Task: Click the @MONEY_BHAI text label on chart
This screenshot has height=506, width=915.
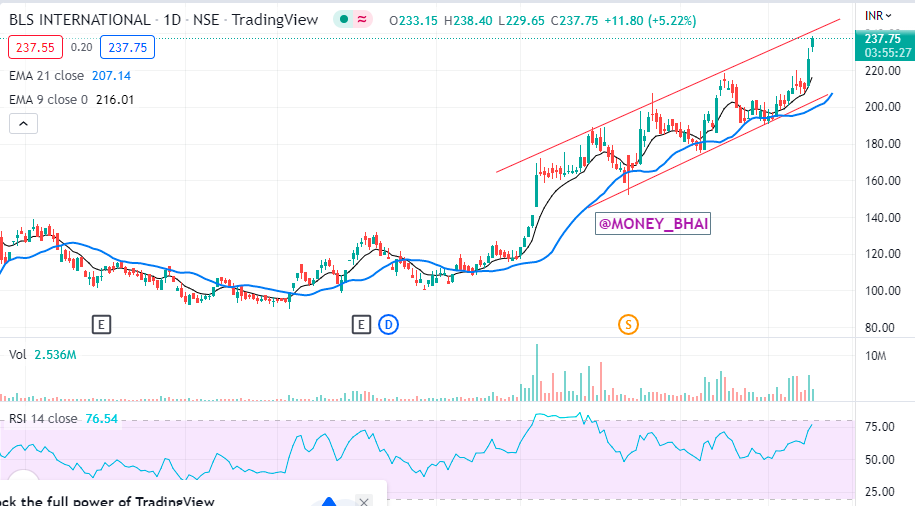Action: pos(653,224)
